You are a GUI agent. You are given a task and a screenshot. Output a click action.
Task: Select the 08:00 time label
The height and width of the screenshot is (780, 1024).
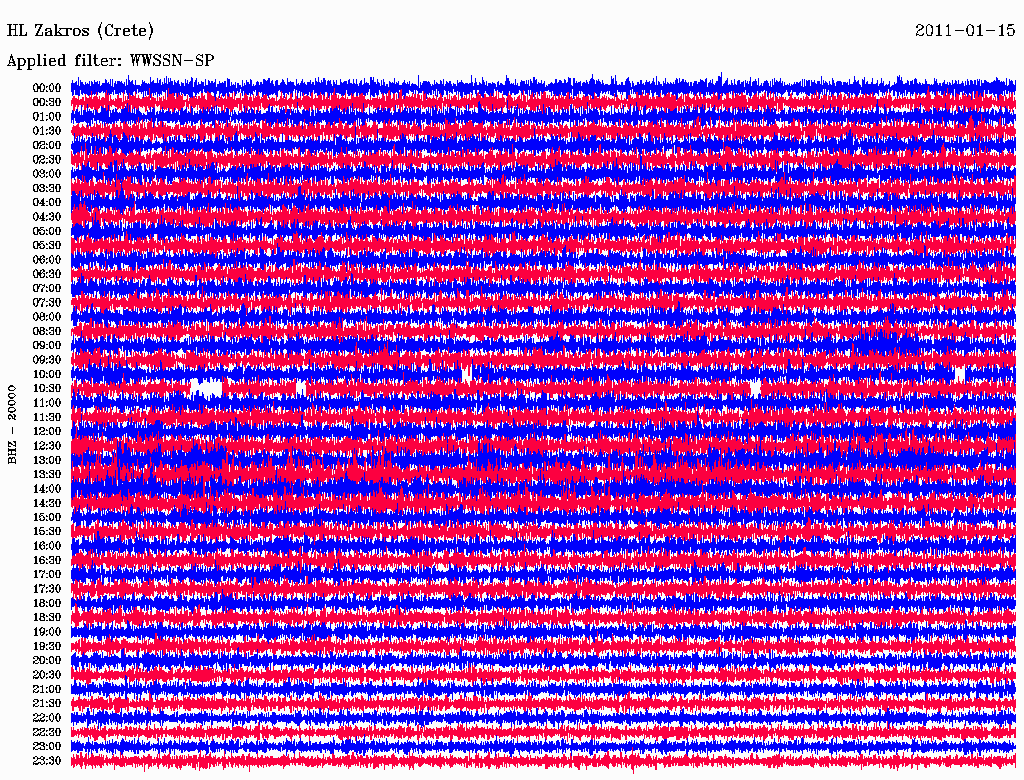[x=47, y=317]
